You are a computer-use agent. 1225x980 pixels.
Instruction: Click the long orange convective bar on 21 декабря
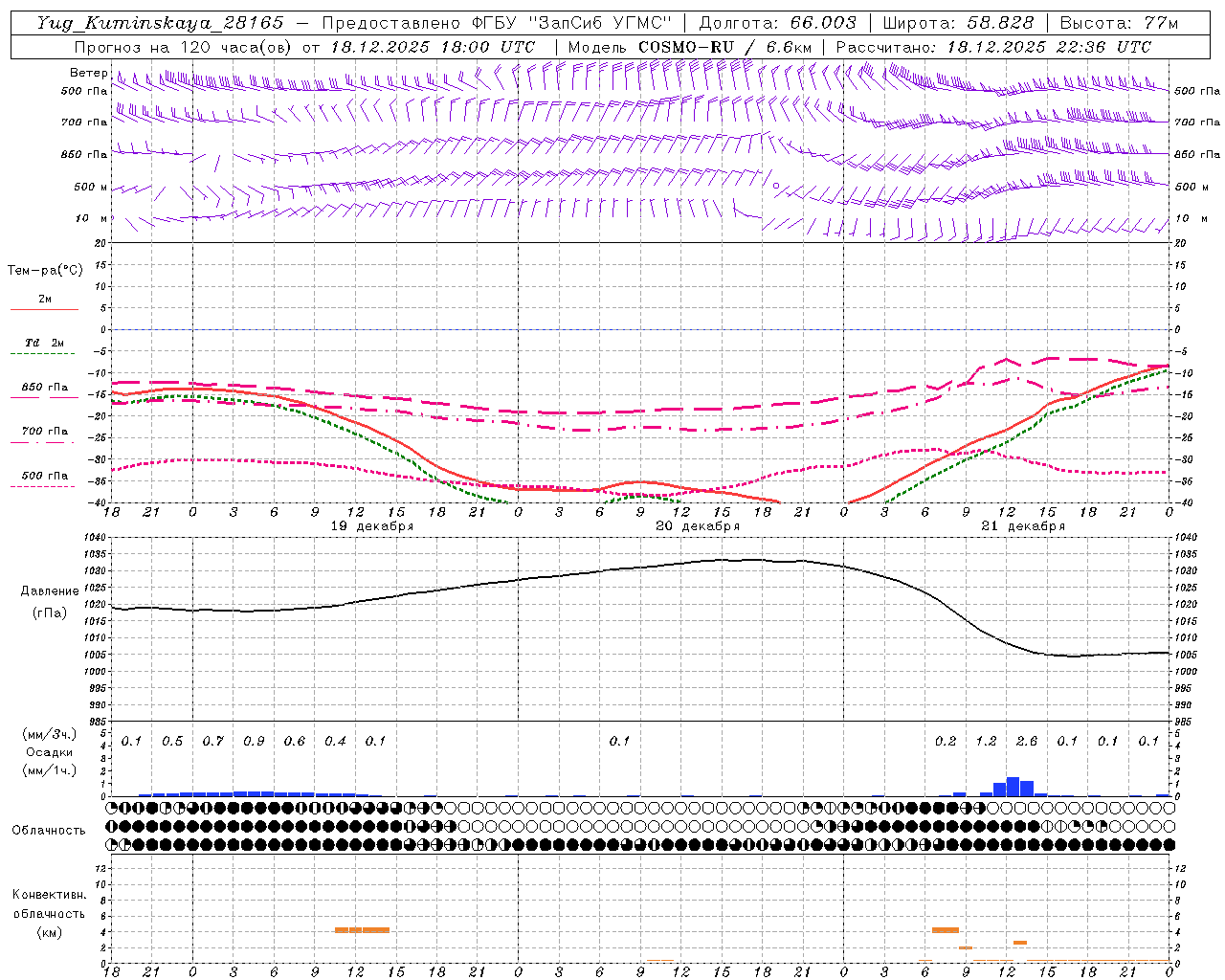pos(946,930)
